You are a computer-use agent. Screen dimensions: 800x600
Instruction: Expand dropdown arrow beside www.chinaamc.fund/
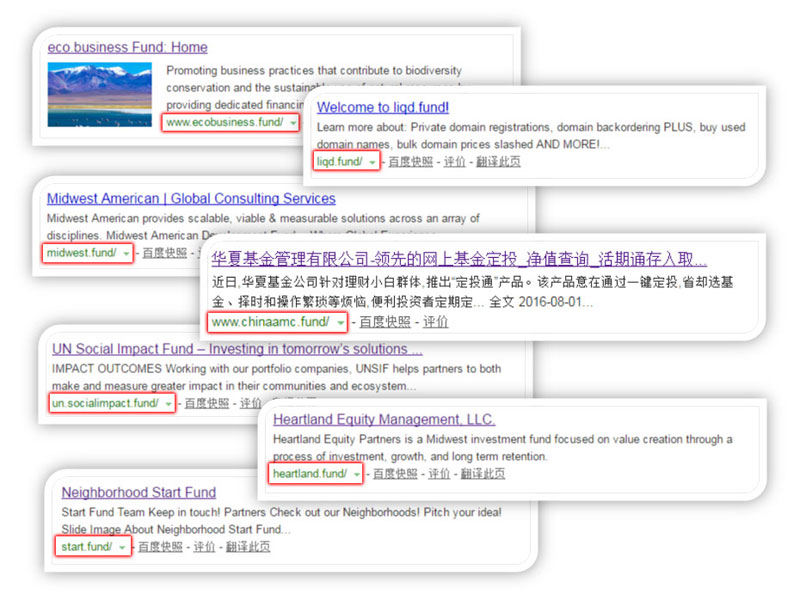click(x=340, y=322)
